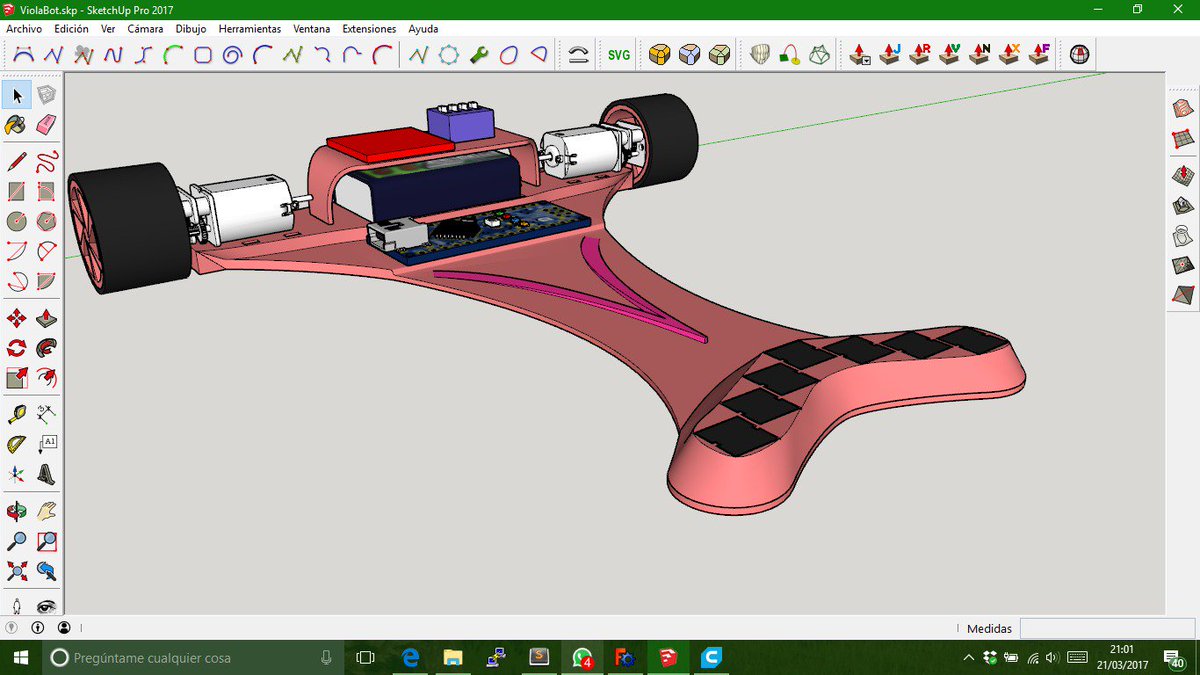Open the Cámara menu
Screen dimensions: 1200x675
145,29
